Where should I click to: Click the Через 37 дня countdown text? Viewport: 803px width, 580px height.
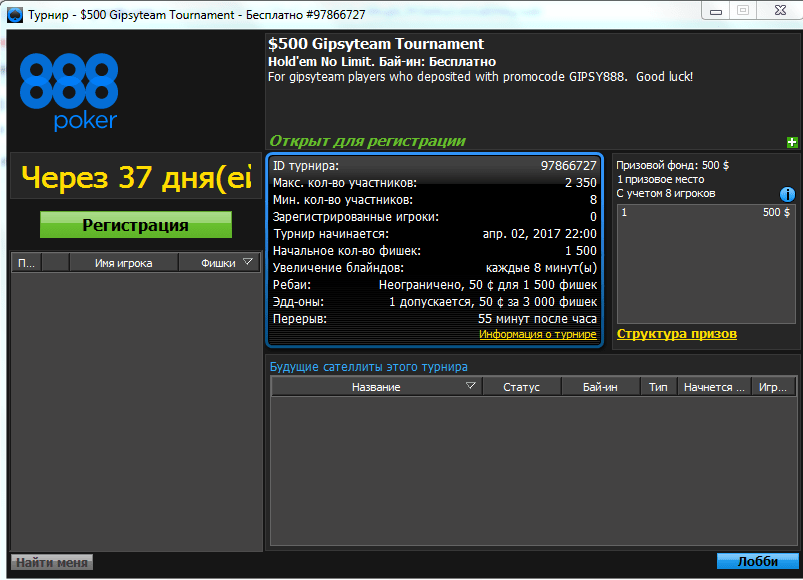136,178
